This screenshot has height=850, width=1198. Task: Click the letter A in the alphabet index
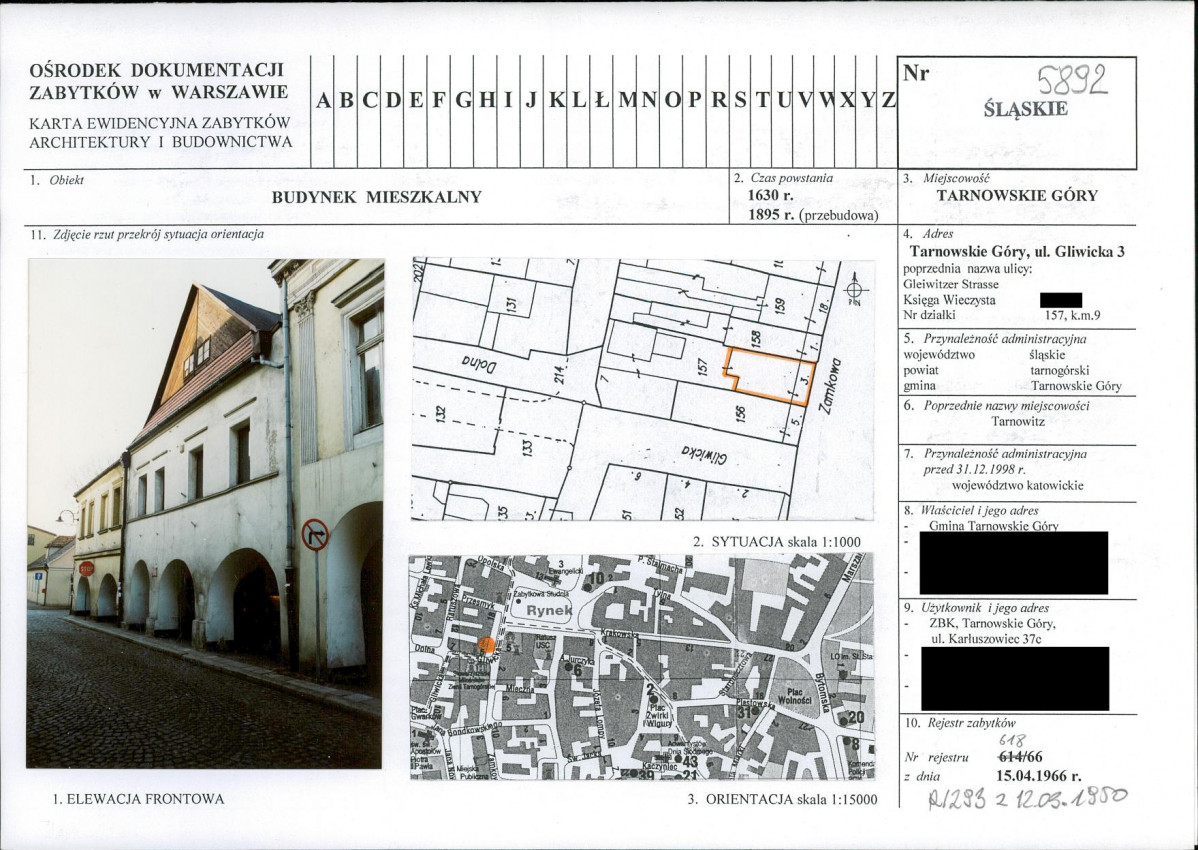[x=323, y=100]
